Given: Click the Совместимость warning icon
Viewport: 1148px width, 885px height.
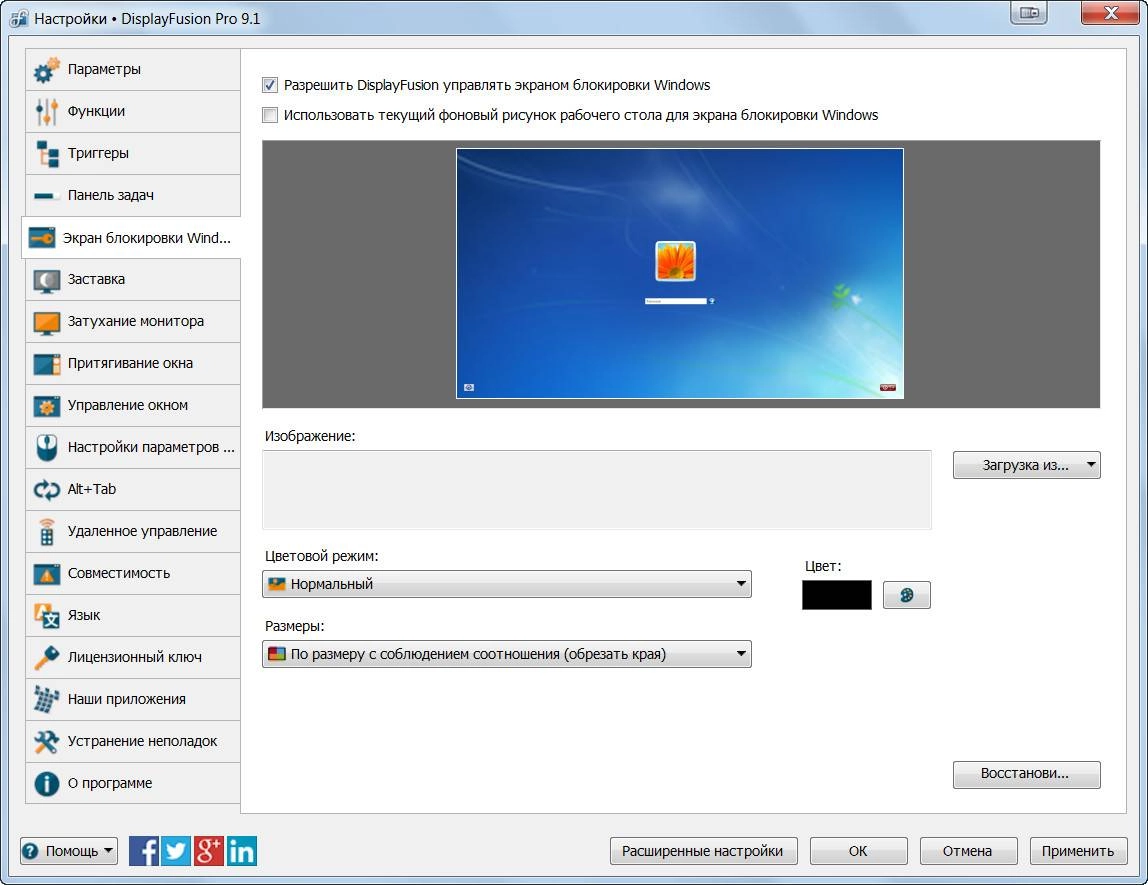Looking at the screenshot, I should [x=46, y=574].
